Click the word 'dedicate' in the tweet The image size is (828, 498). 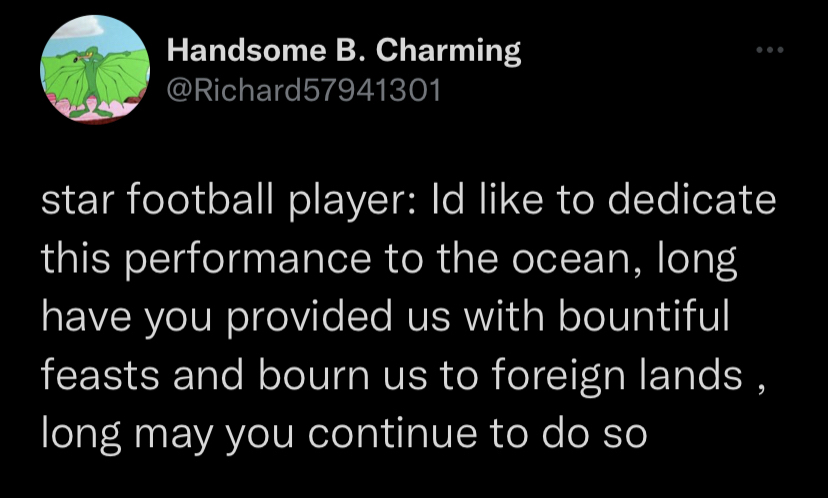click(688, 199)
